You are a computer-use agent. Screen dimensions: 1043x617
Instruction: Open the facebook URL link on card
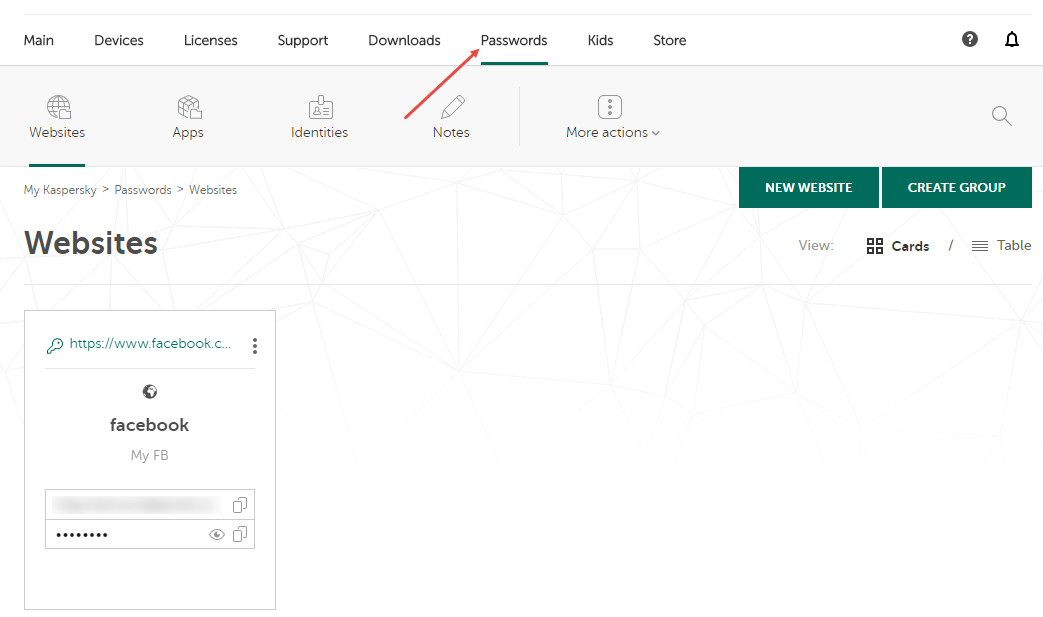[150, 344]
